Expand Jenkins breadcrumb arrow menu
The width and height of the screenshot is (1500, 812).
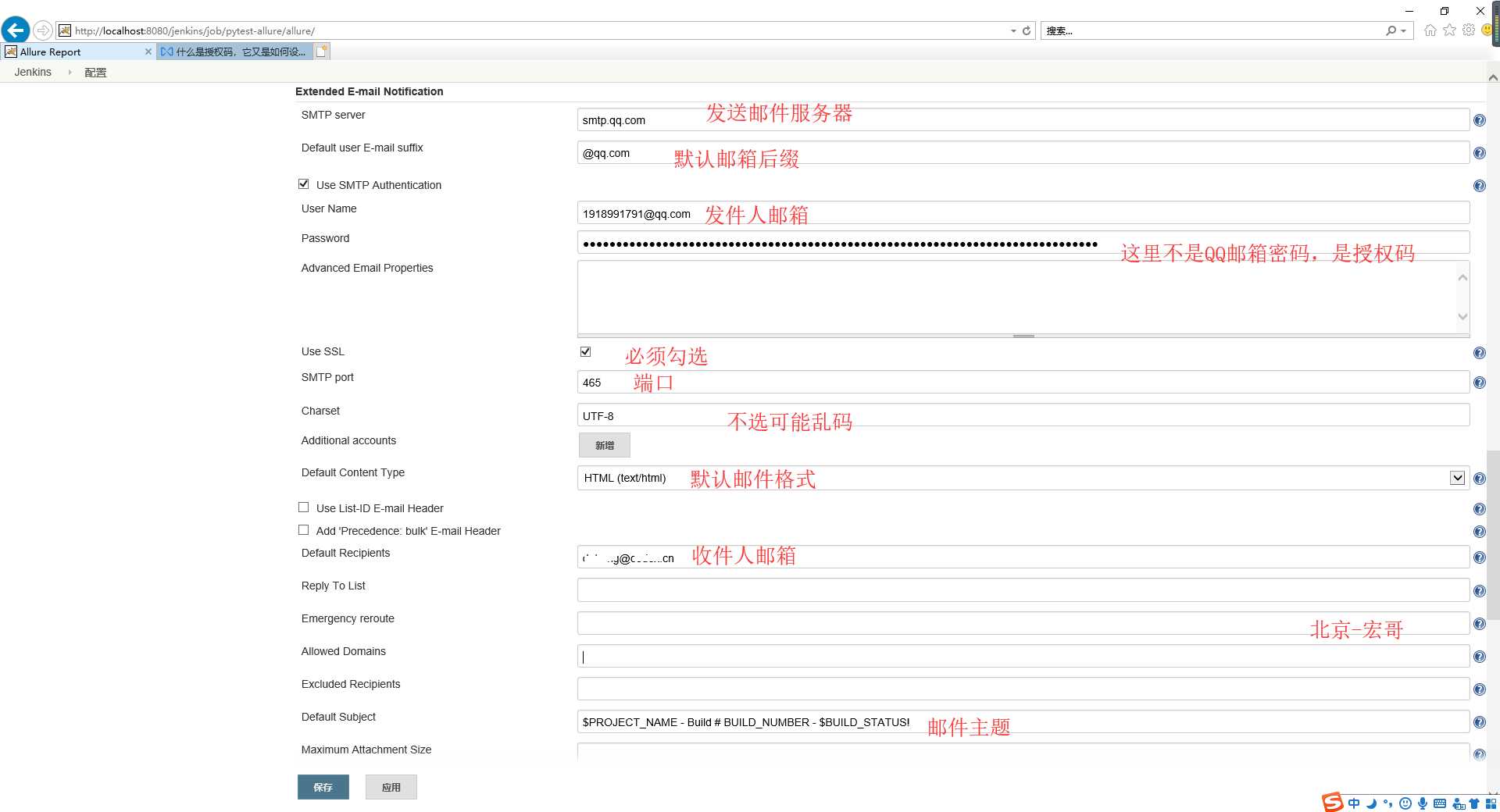tap(70, 72)
